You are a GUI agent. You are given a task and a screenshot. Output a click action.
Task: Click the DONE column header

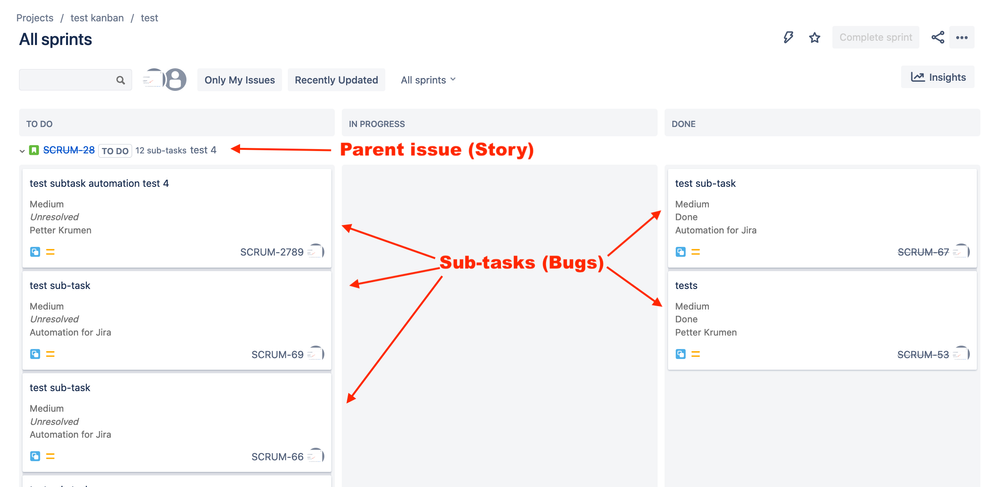[822, 123]
